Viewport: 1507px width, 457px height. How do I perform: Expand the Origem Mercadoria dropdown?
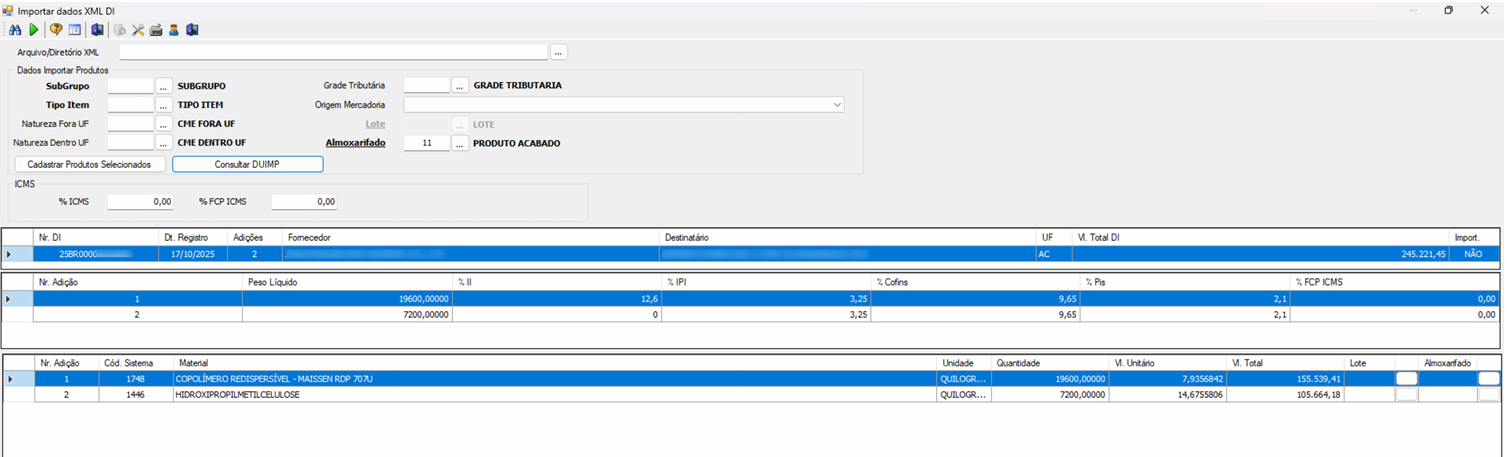coord(837,104)
